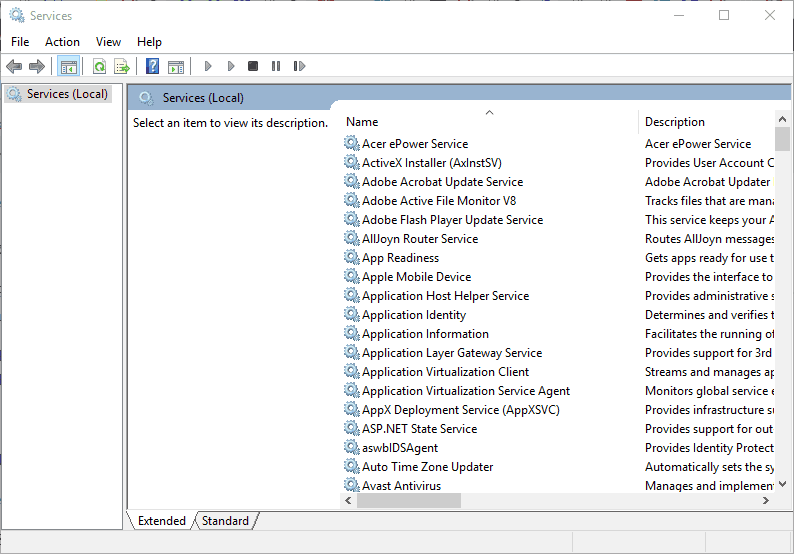Open the Help toolbar icon
Image resolution: width=794 pixels, height=554 pixels.
click(152, 66)
